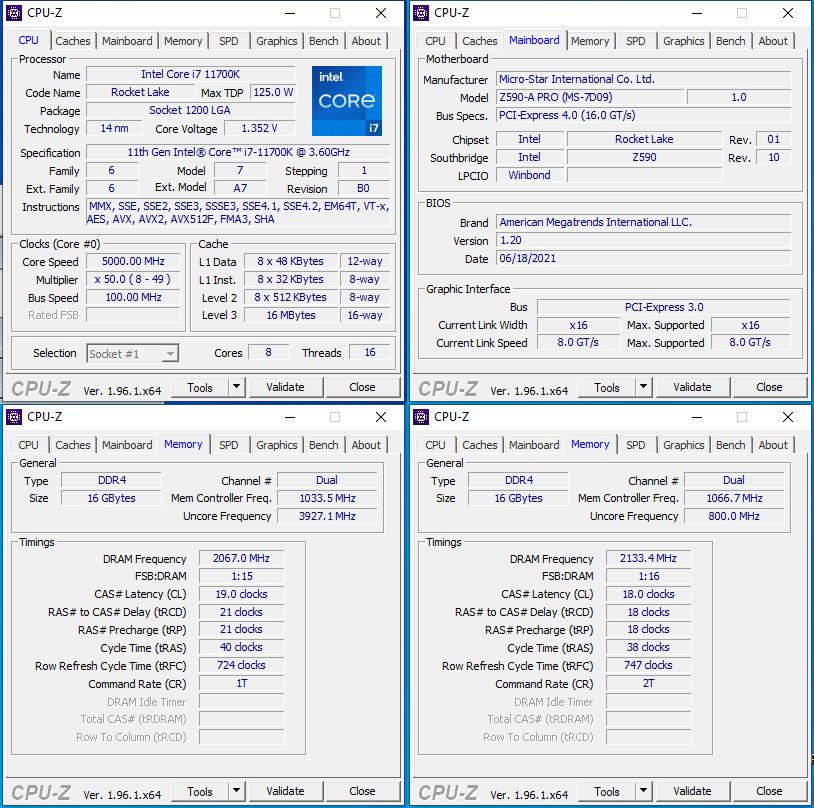Minimize the top-left CPU-Z window

pyautogui.click(x=290, y=13)
